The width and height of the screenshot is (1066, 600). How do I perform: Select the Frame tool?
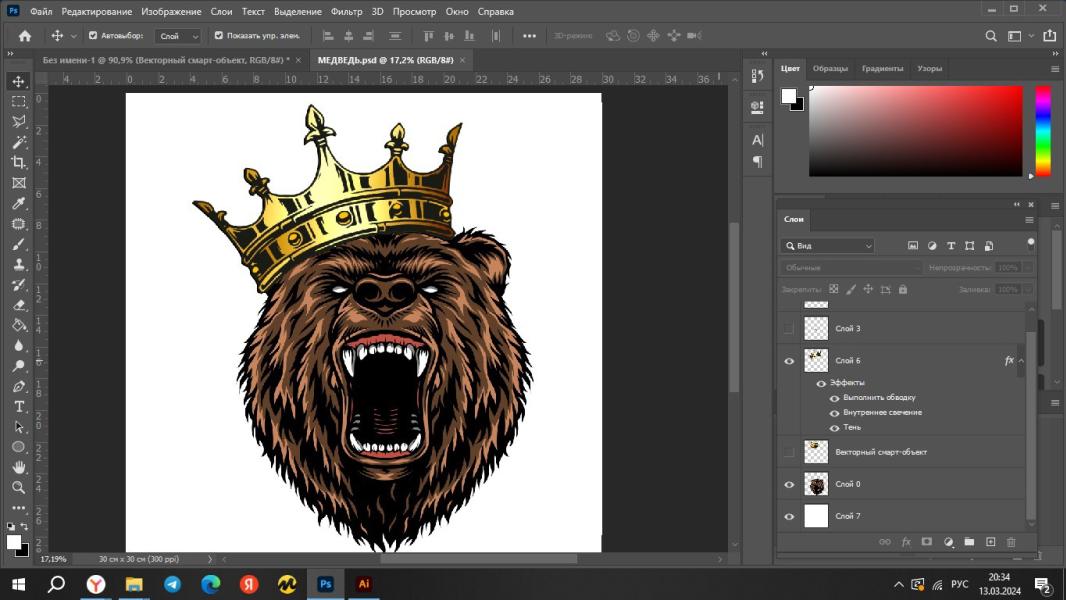[x=18, y=183]
